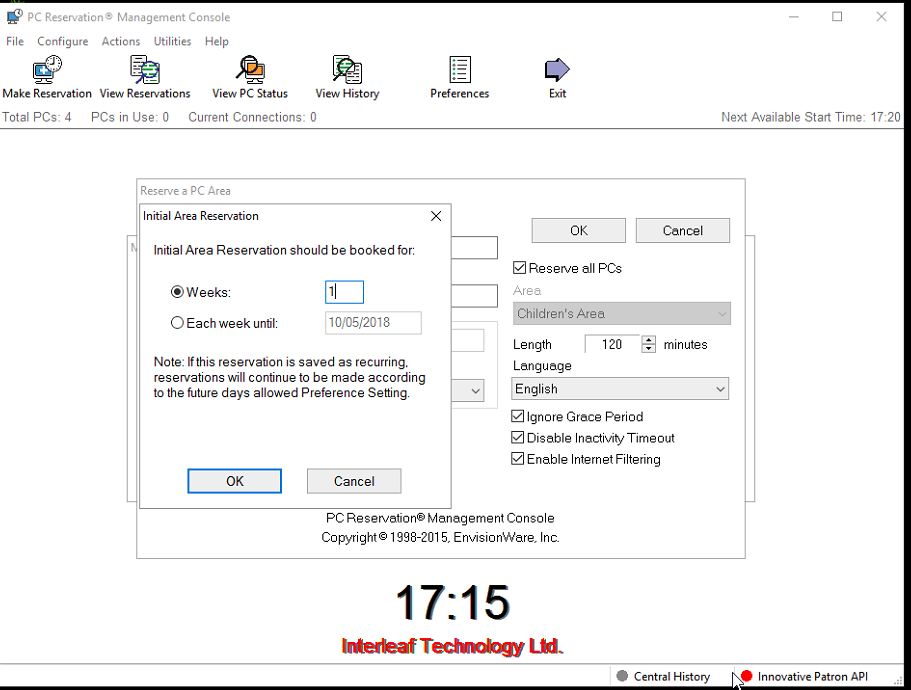
Task: Open the Children's Area dropdown
Action: click(x=622, y=314)
